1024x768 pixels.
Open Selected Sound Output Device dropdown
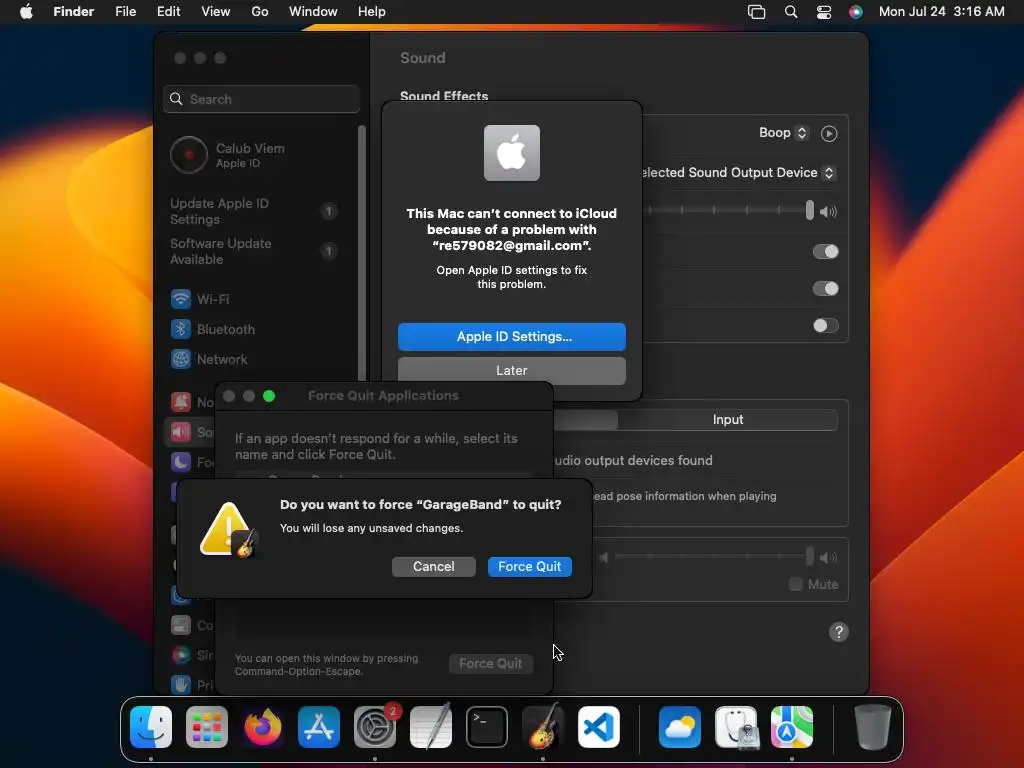tap(738, 172)
